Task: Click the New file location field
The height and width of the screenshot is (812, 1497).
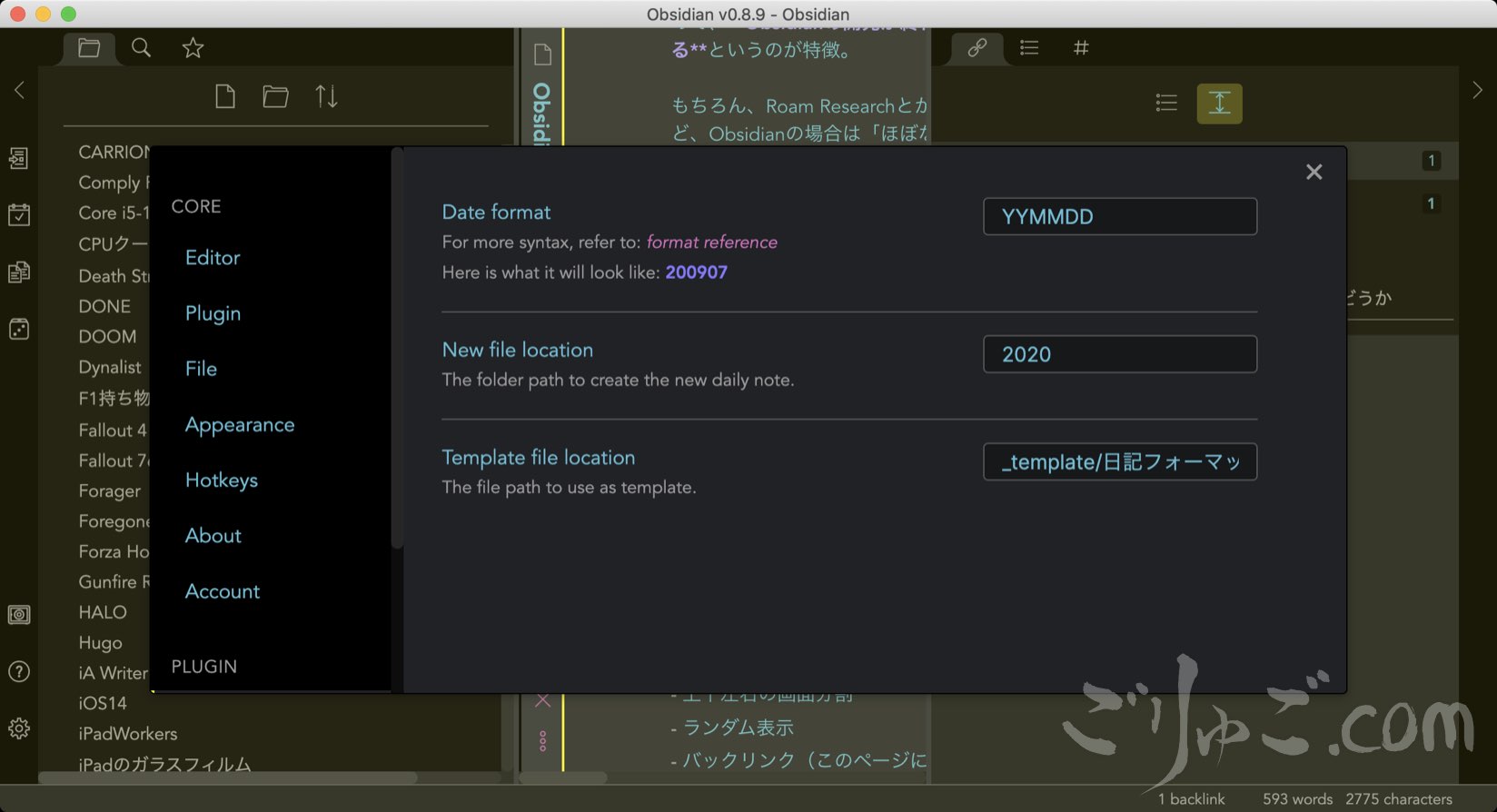Action: 1119,354
